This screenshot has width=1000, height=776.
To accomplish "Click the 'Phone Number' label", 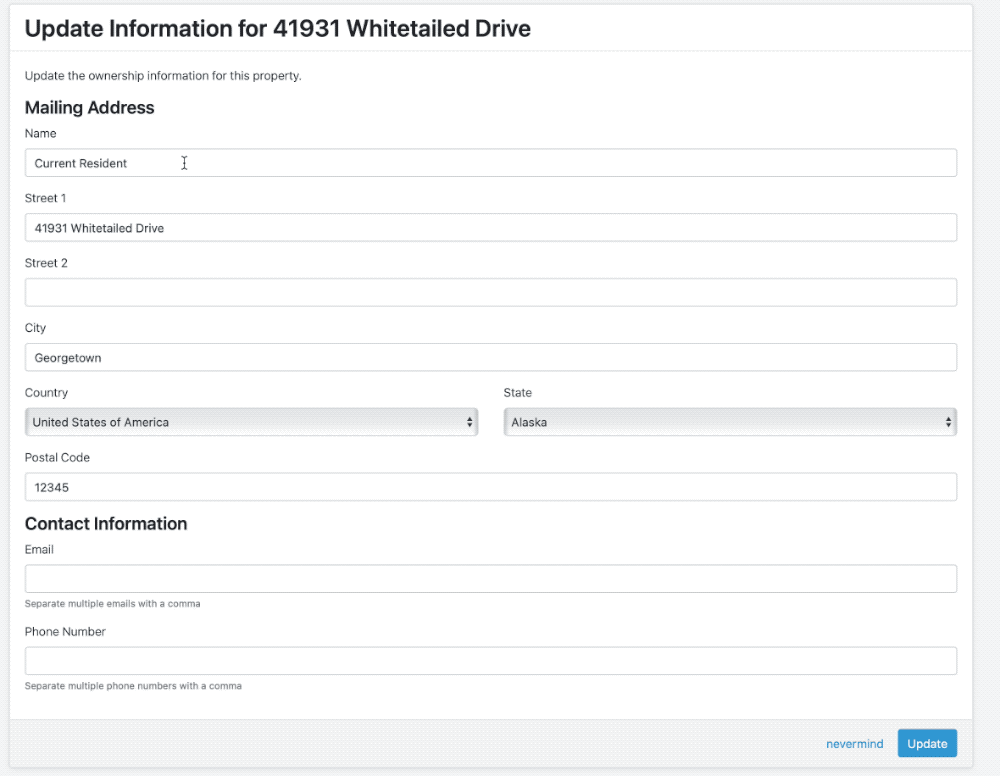I will (x=65, y=632).
